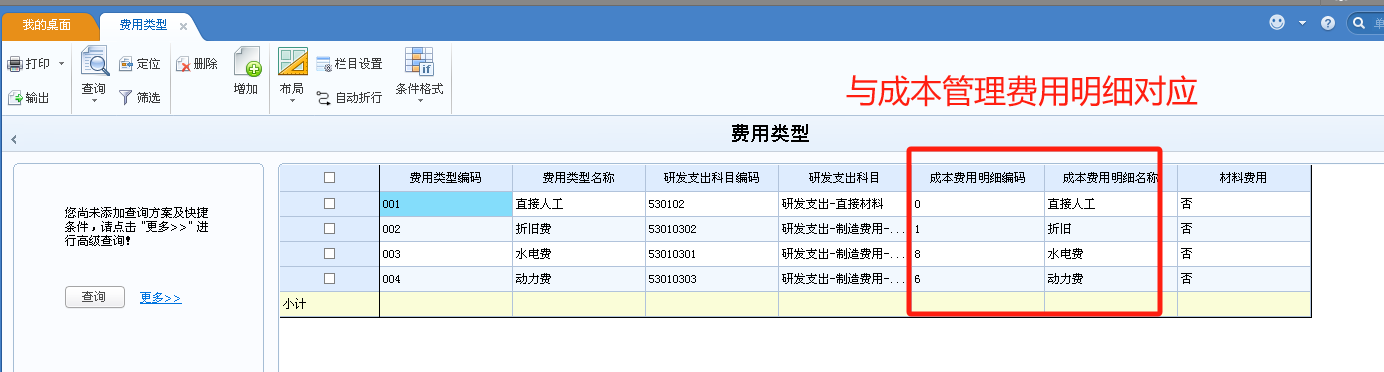This screenshot has height=372, width=1384.
Task: Expand the 打印 dropdown arrow
Action: point(62,64)
